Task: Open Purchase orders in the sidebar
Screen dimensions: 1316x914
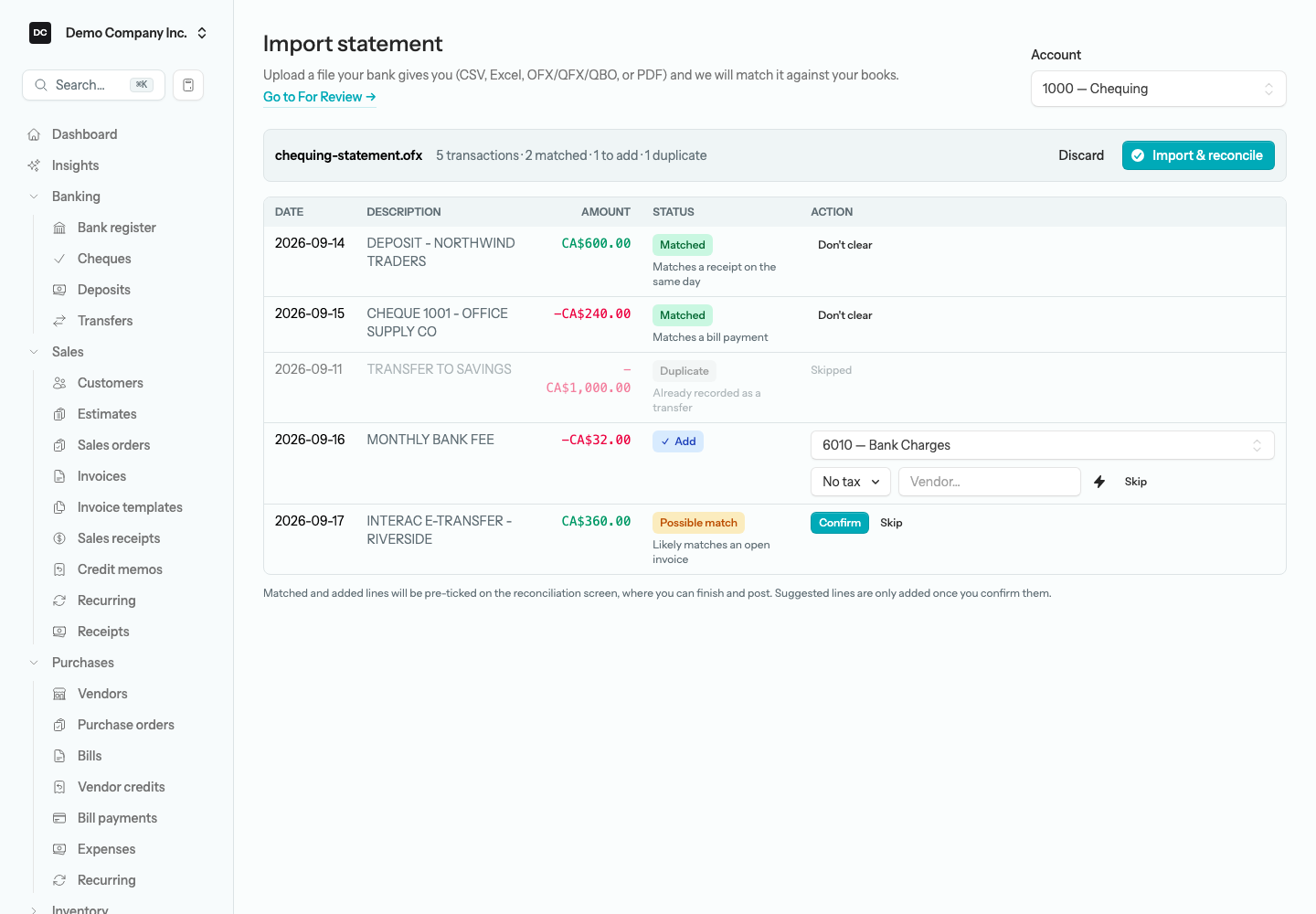Action: [126, 725]
